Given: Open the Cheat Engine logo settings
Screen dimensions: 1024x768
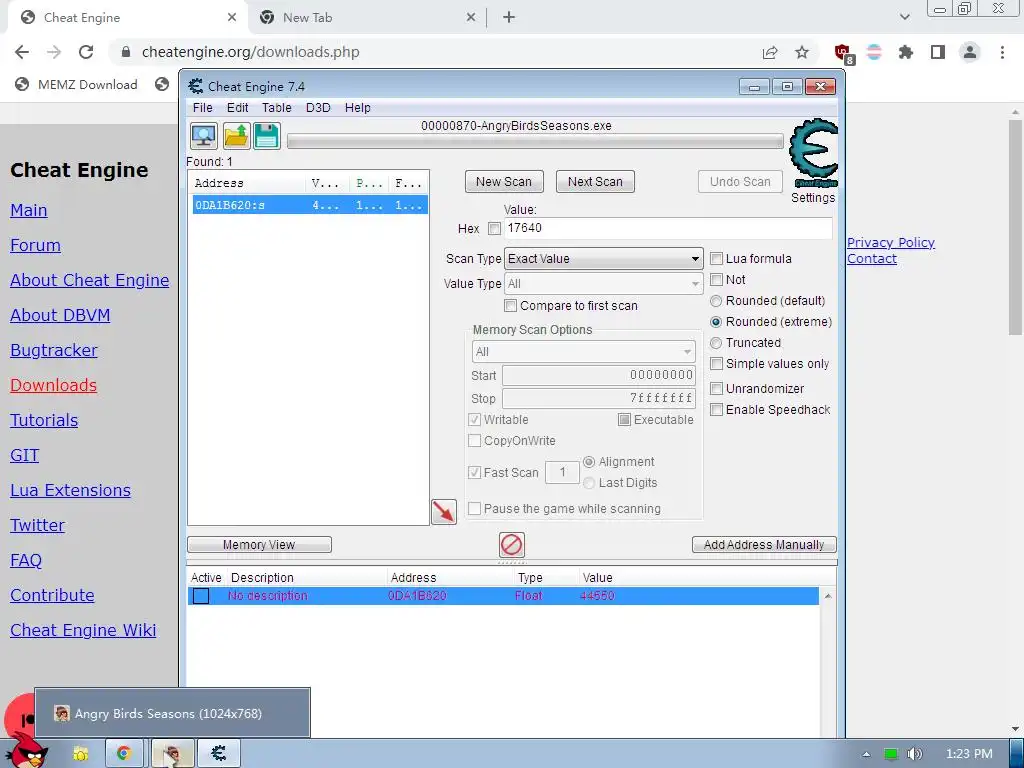Looking at the screenshot, I should [x=813, y=153].
